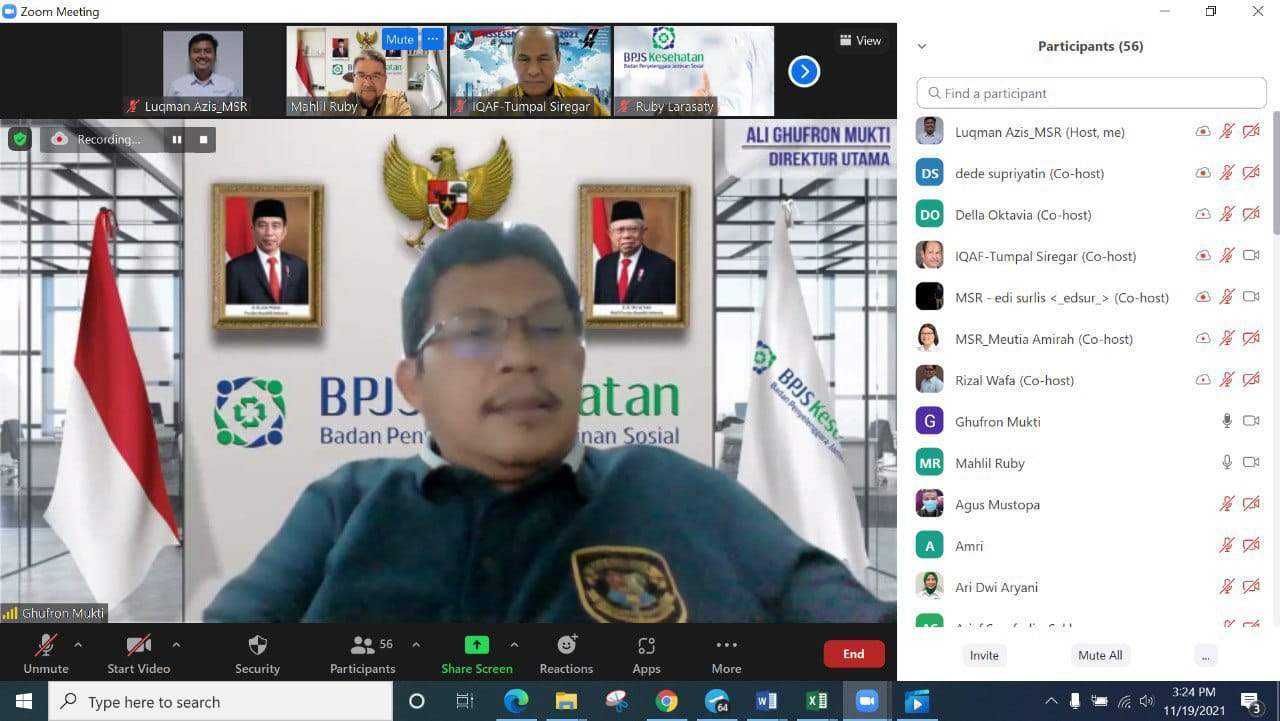Toggle the microphone icon for Ghufron Mukti
The image size is (1280, 721).
point(1227,421)
